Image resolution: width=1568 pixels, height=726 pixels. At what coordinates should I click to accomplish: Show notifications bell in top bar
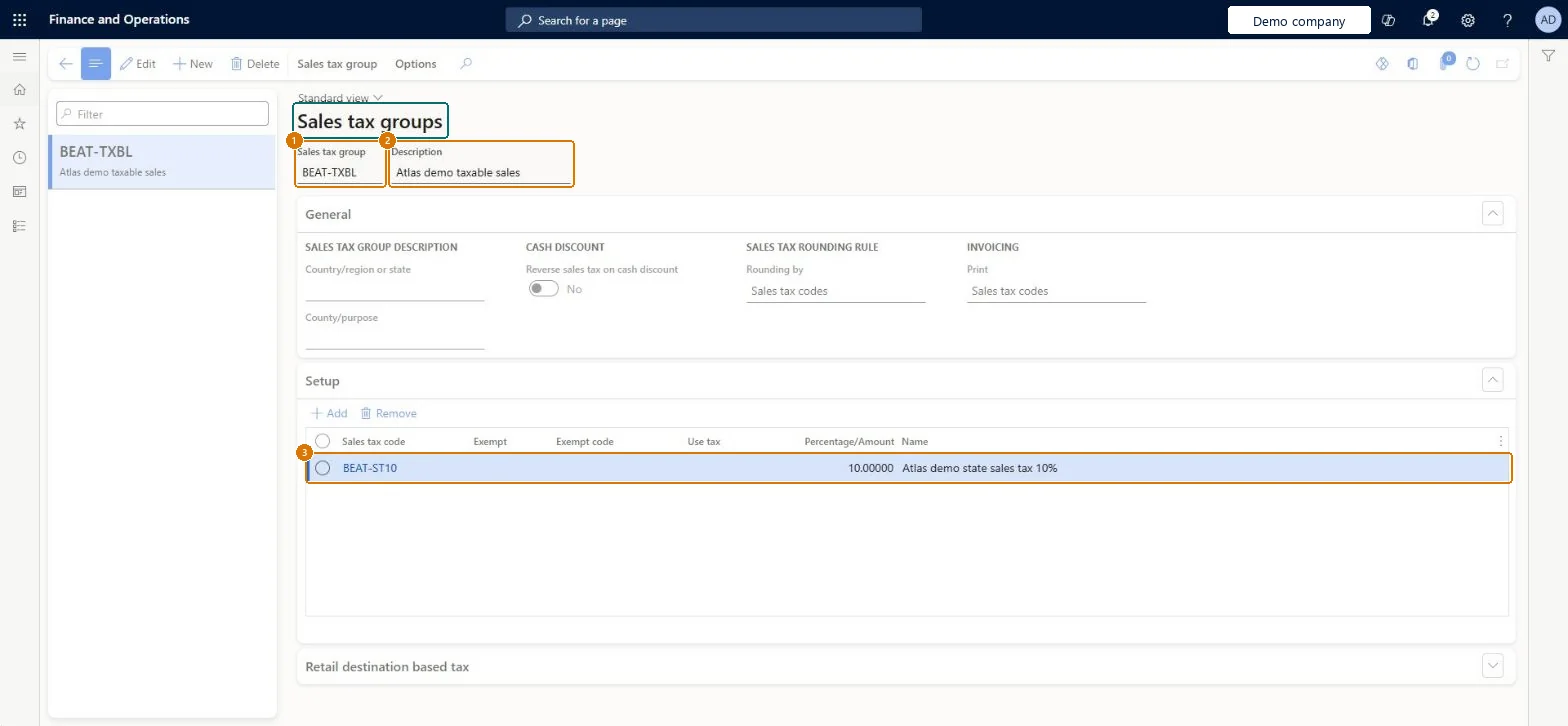click(x=1429, y=20)
